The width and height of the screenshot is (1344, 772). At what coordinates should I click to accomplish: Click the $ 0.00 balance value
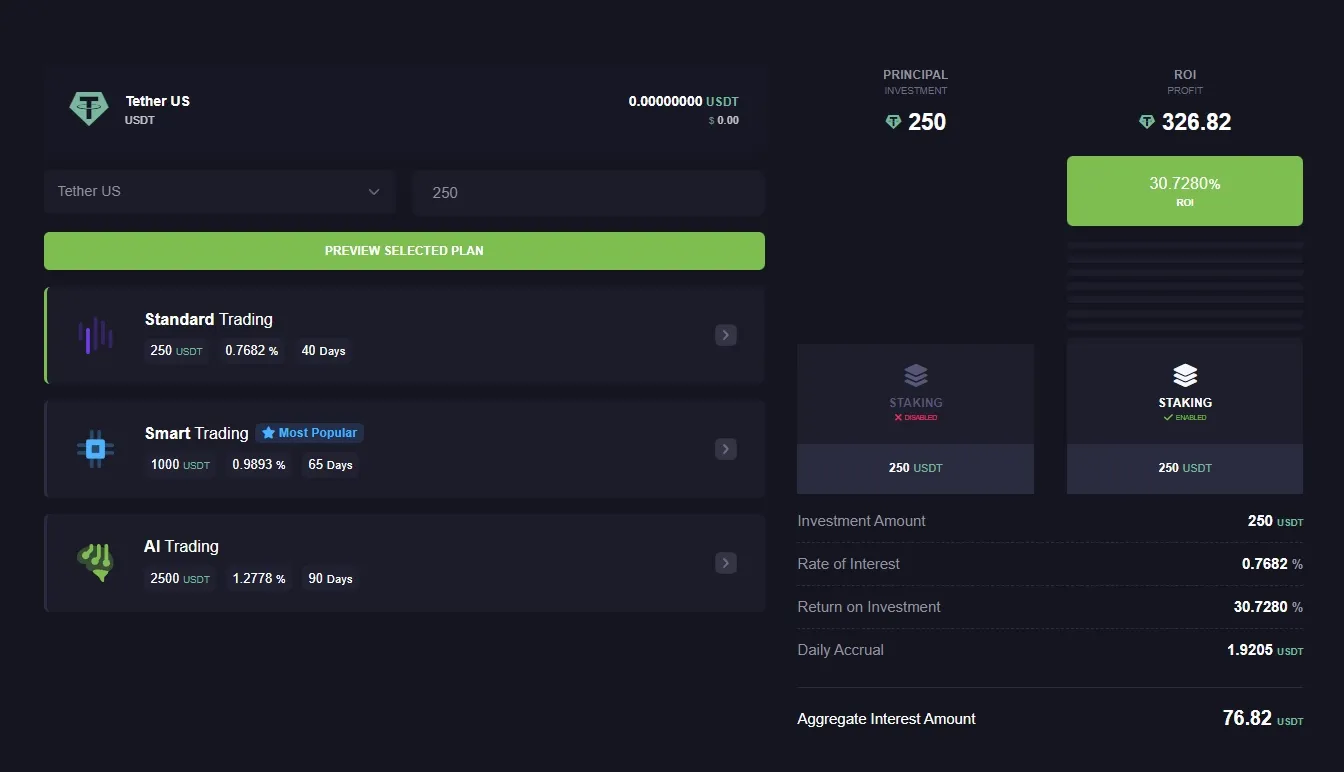[x=724, y=120]
